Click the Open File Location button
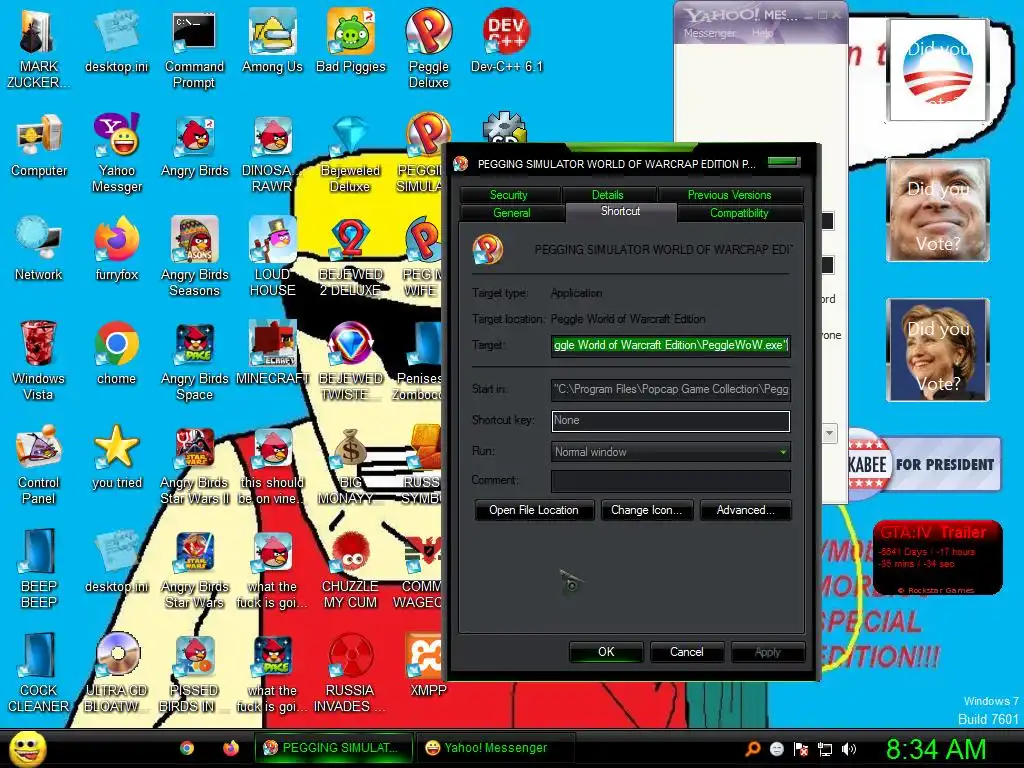This screenshot has height=768, width=1024. pos(534,510)
